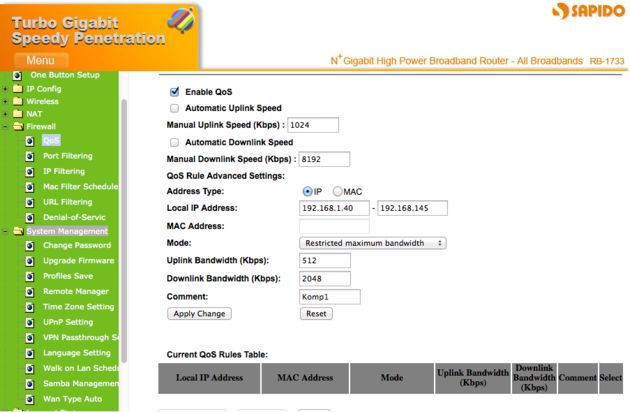Viewport: 630px width, 412px height.
Task: Click the NAT folder icon
Action: coord(17,114)
